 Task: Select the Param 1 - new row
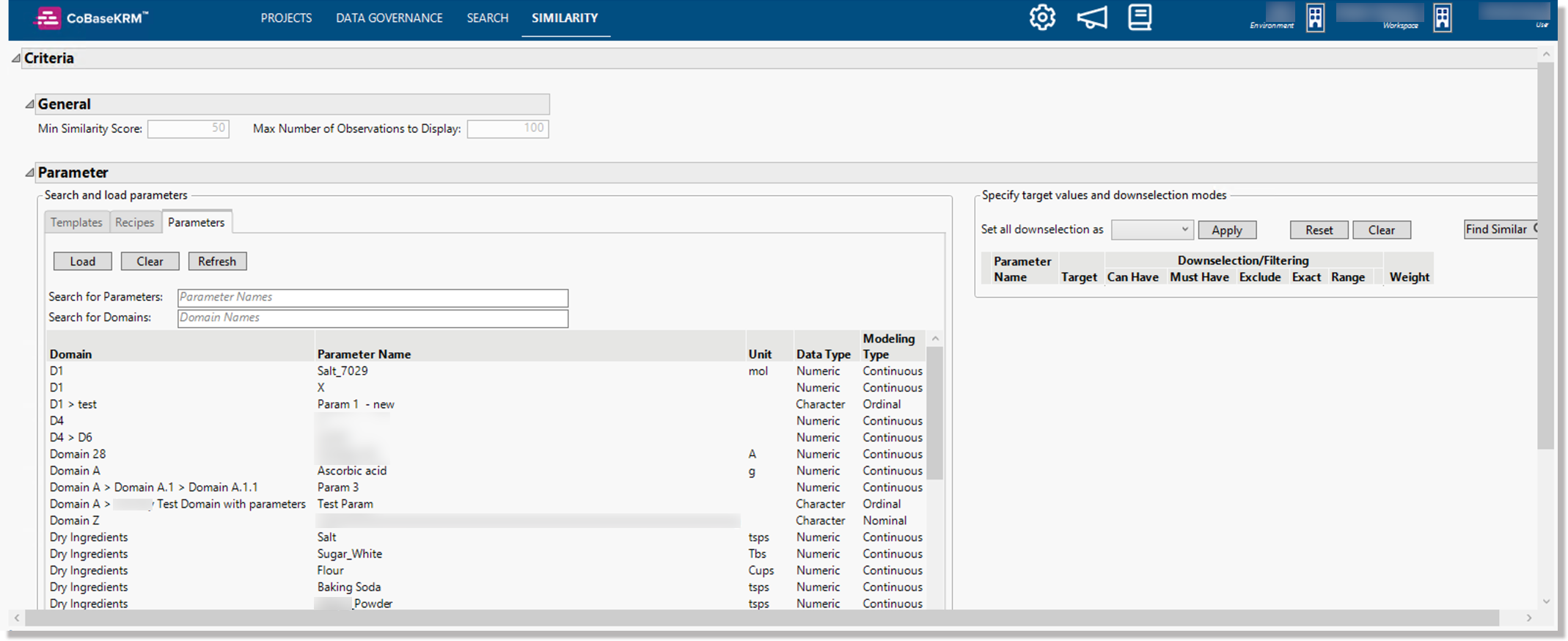[486, 404]
